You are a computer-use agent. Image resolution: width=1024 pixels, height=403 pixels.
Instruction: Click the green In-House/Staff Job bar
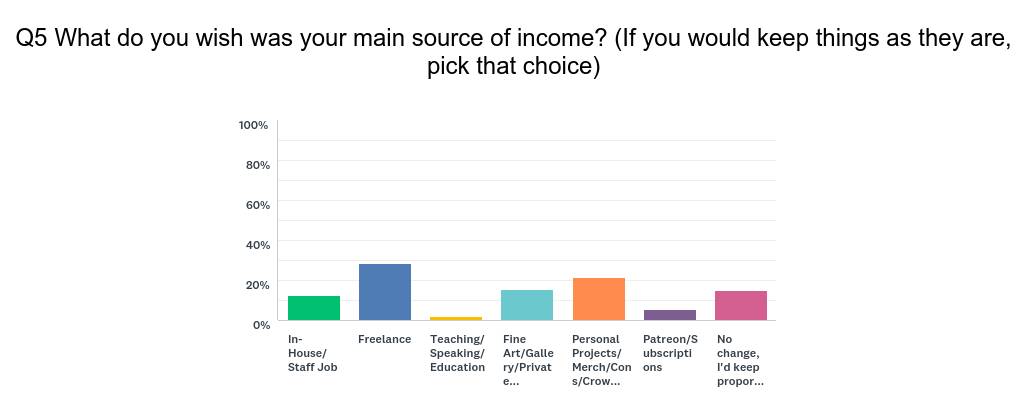313,308
